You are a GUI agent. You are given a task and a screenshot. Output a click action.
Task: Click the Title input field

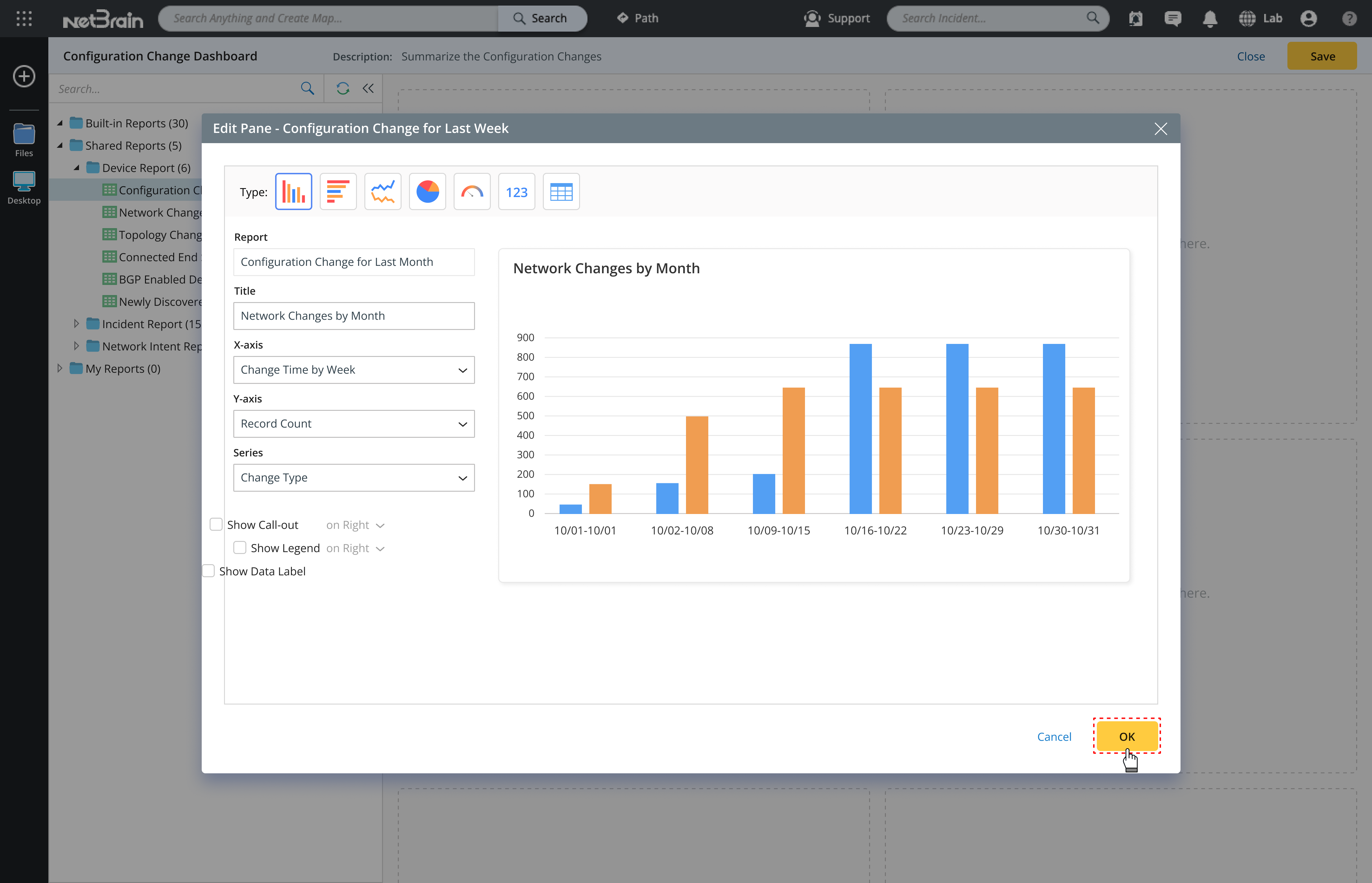pyautogui.click(x=354, y=316)
